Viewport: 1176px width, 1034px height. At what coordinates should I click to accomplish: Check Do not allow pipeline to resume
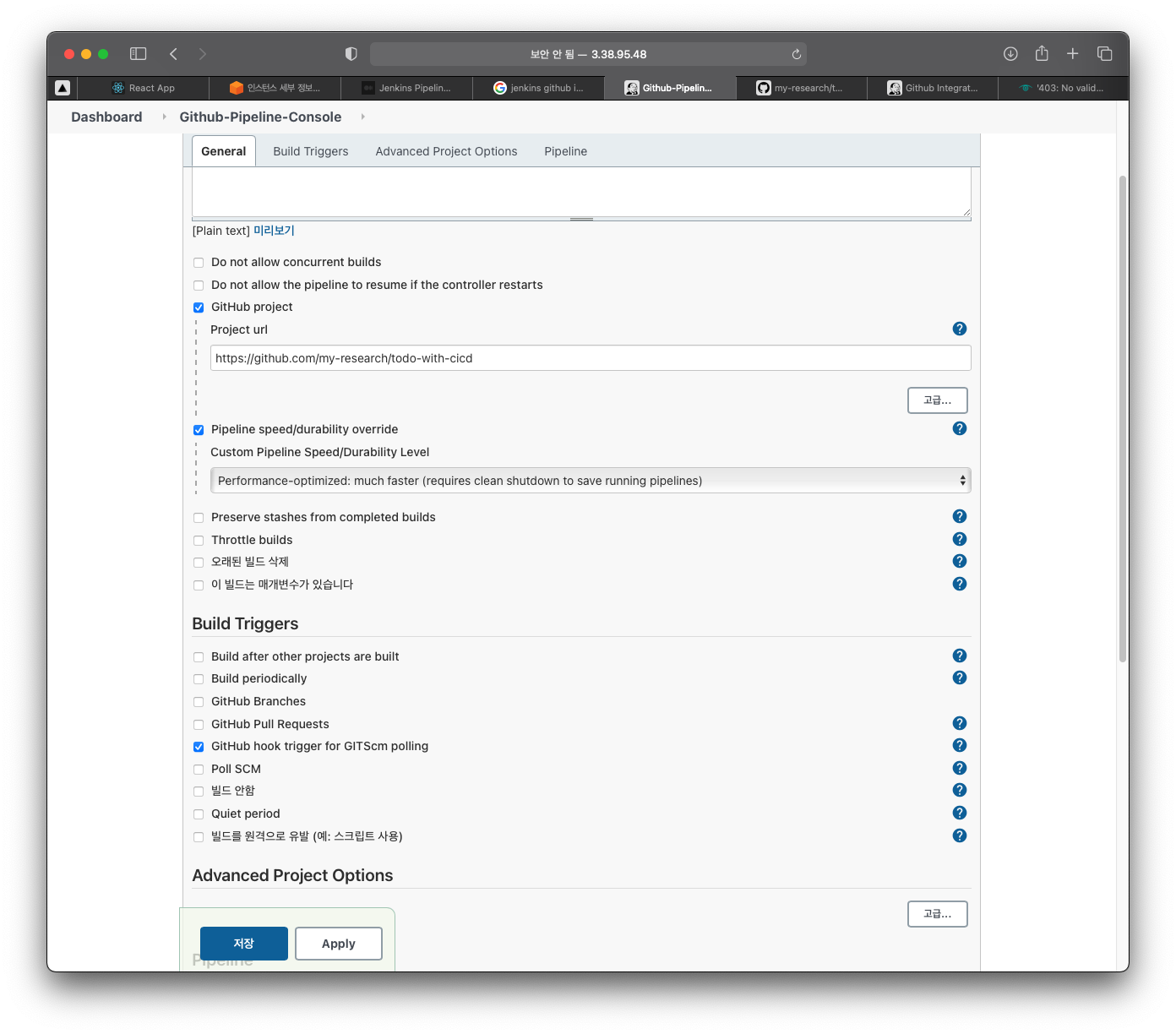click(x=199, y=286)
